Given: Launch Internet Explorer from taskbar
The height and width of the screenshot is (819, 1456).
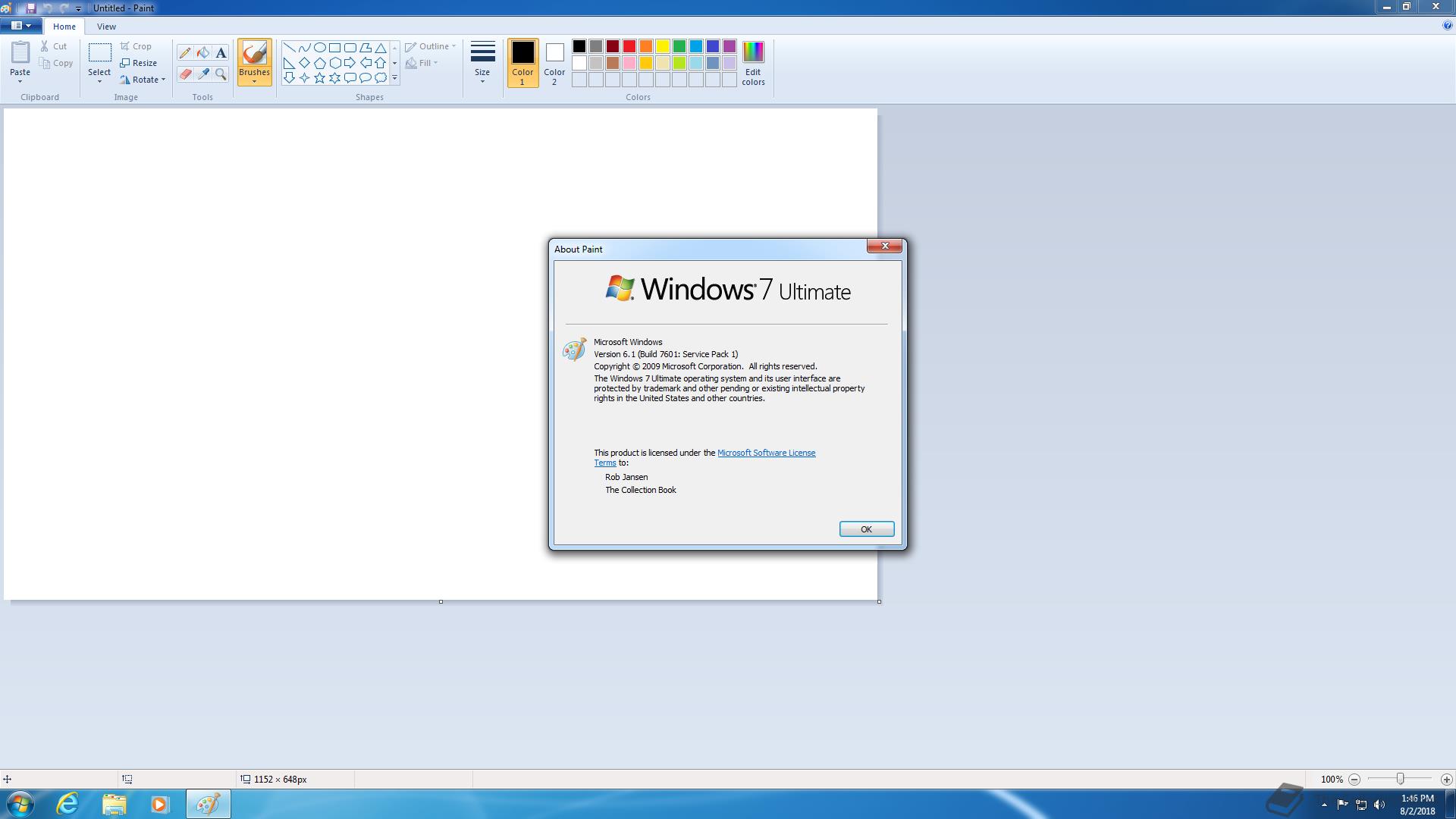Looking at the screenshot, I should (x=68, y=804).
